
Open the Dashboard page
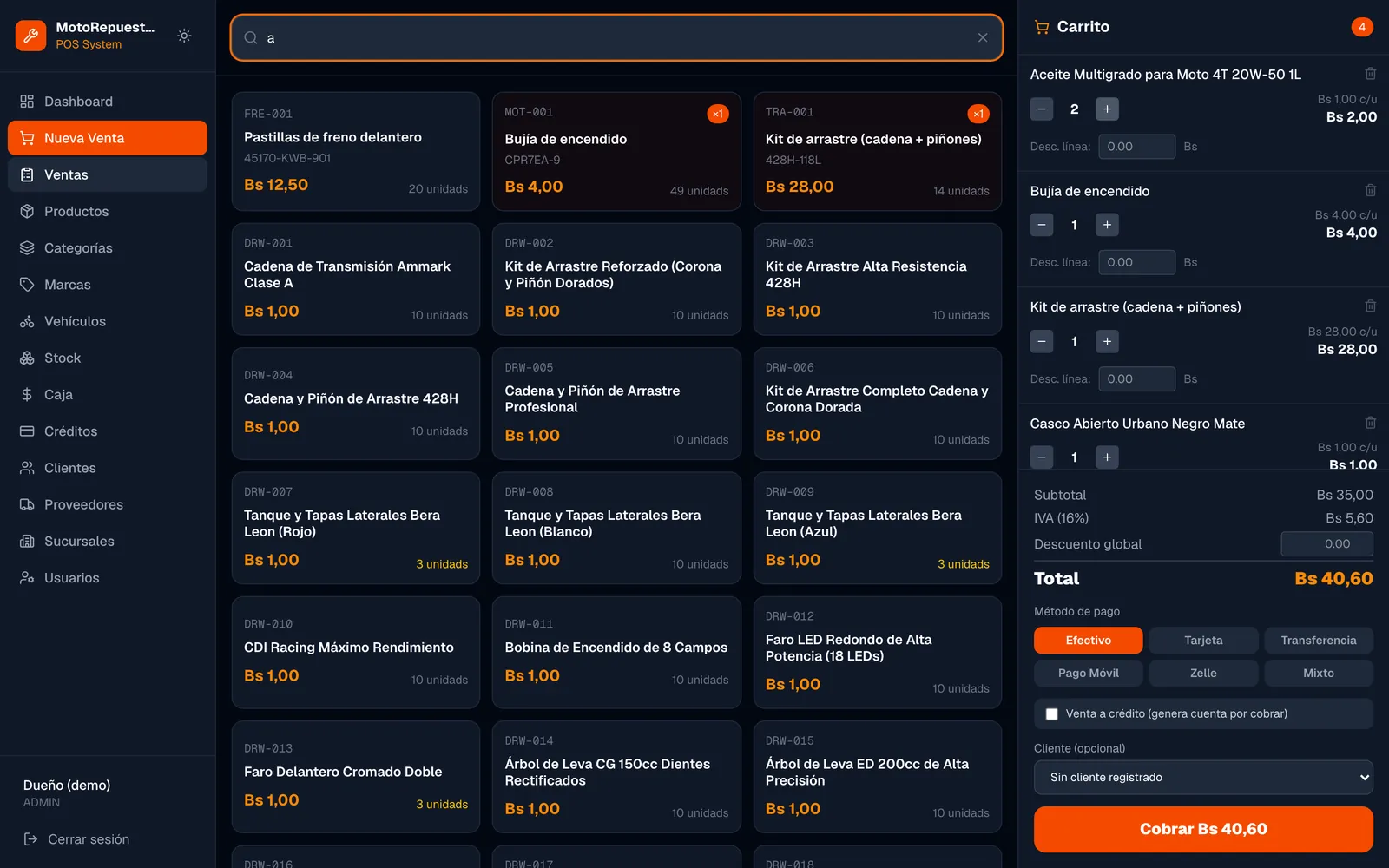(x=108, y=102)
